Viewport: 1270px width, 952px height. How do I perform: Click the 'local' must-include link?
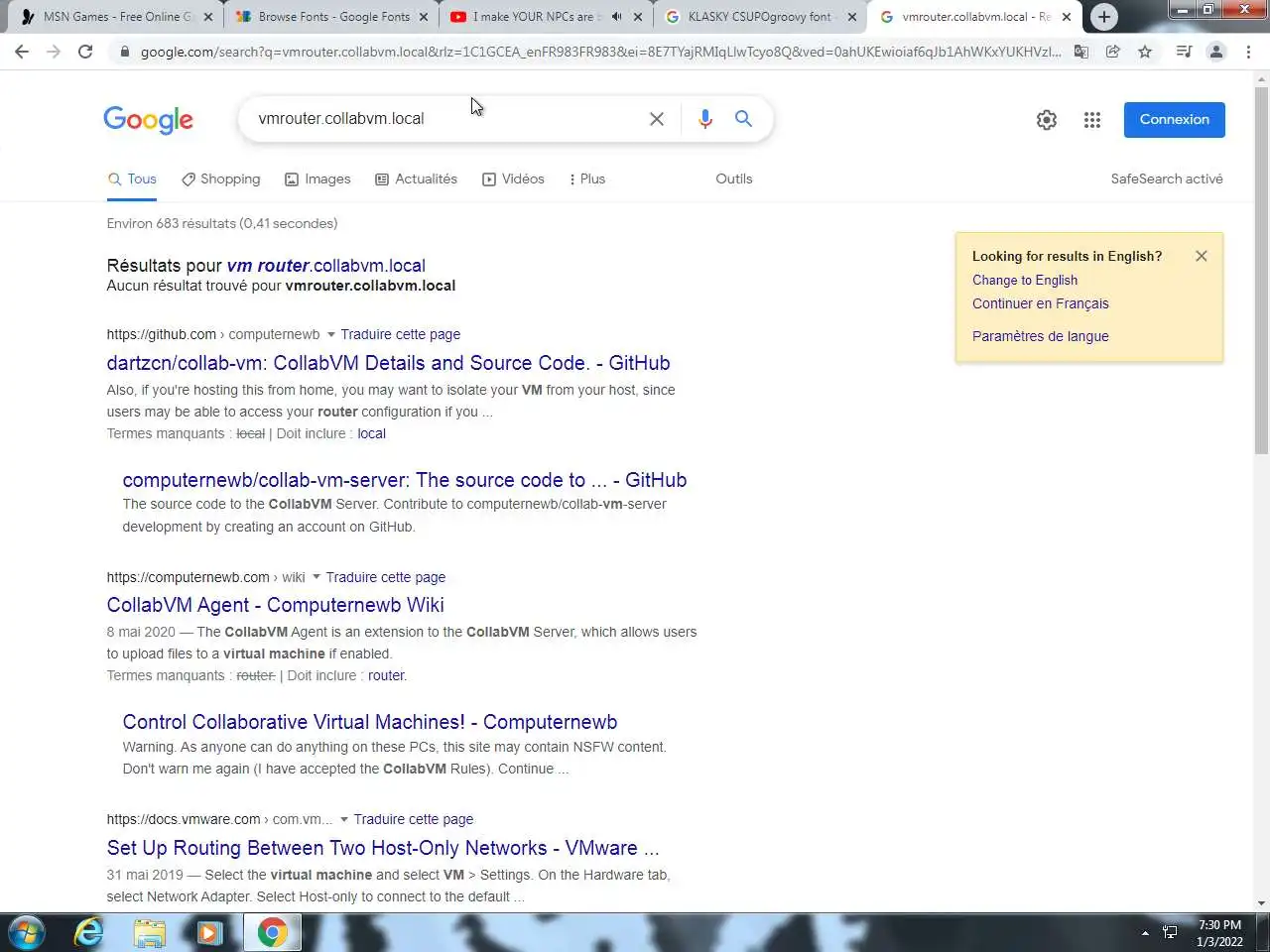[372, 434]
